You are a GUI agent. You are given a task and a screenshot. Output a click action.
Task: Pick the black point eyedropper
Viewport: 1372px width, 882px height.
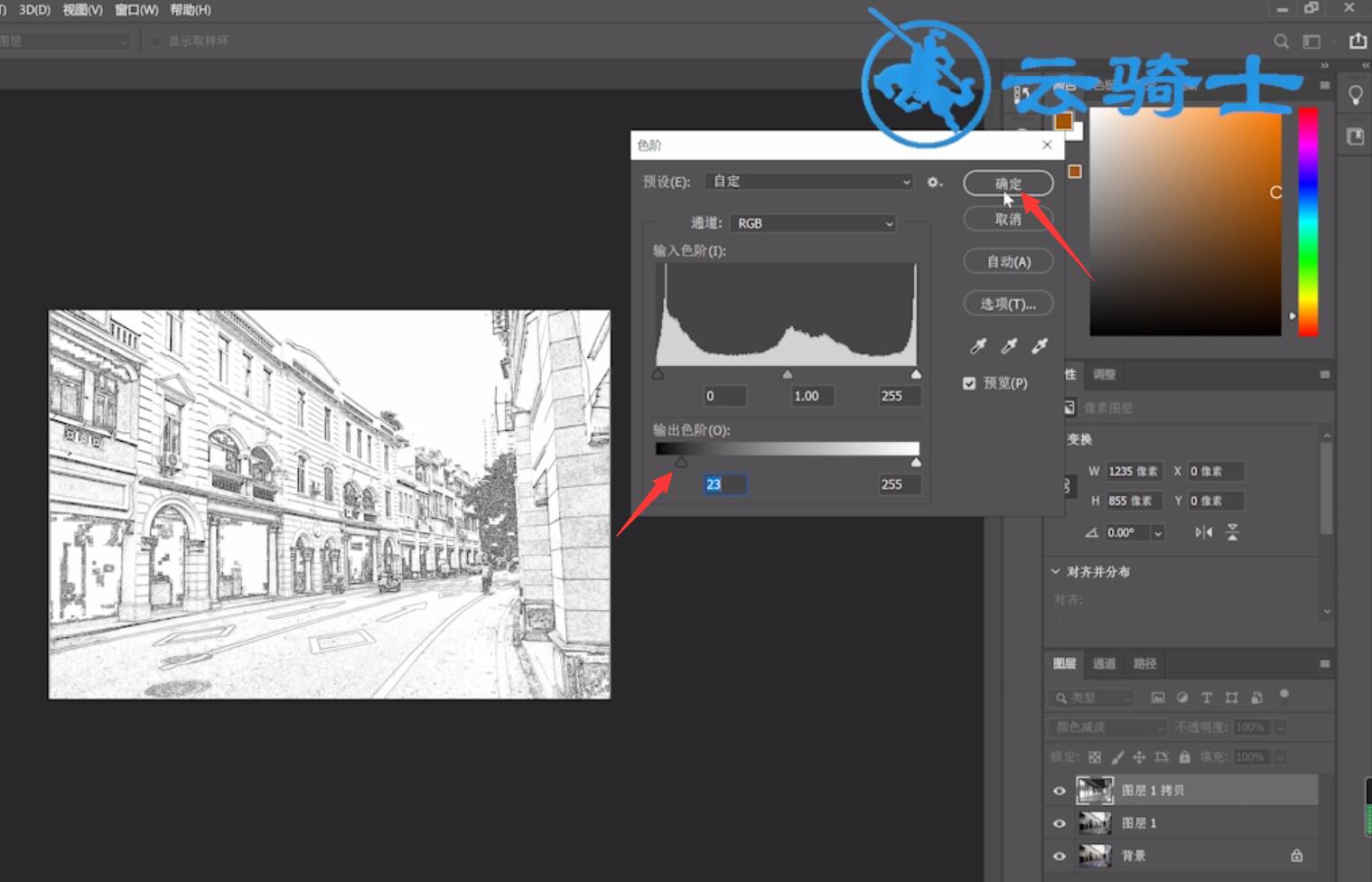[x=978, y=345]
